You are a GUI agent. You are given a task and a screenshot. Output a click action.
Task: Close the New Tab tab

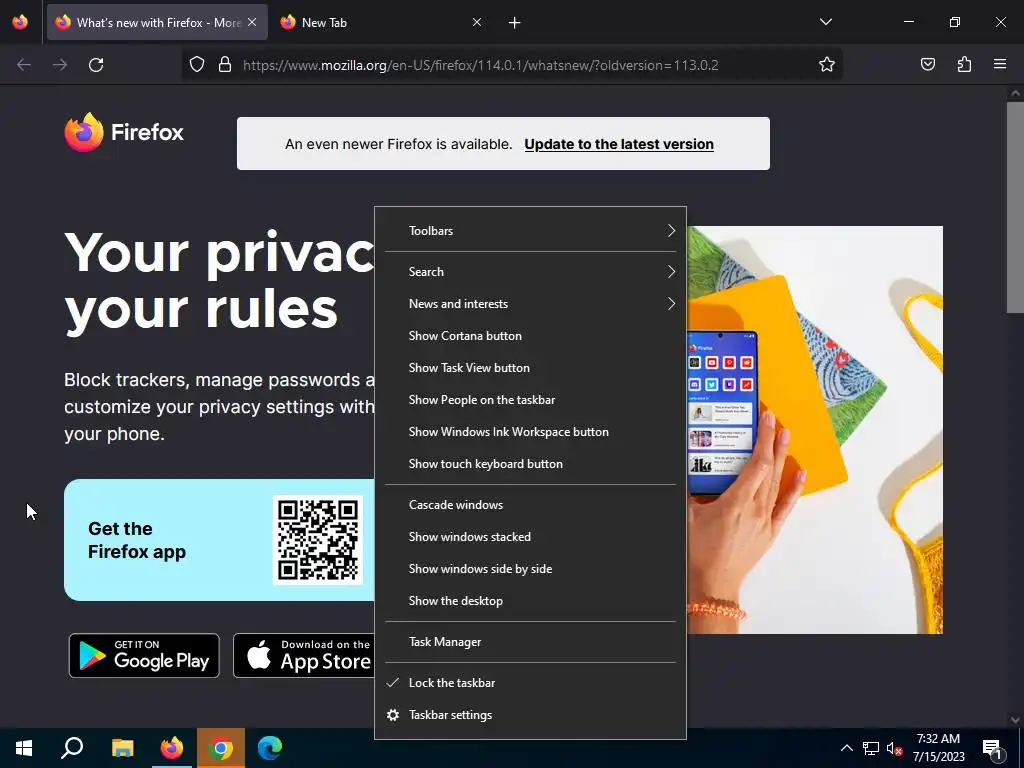477,22
